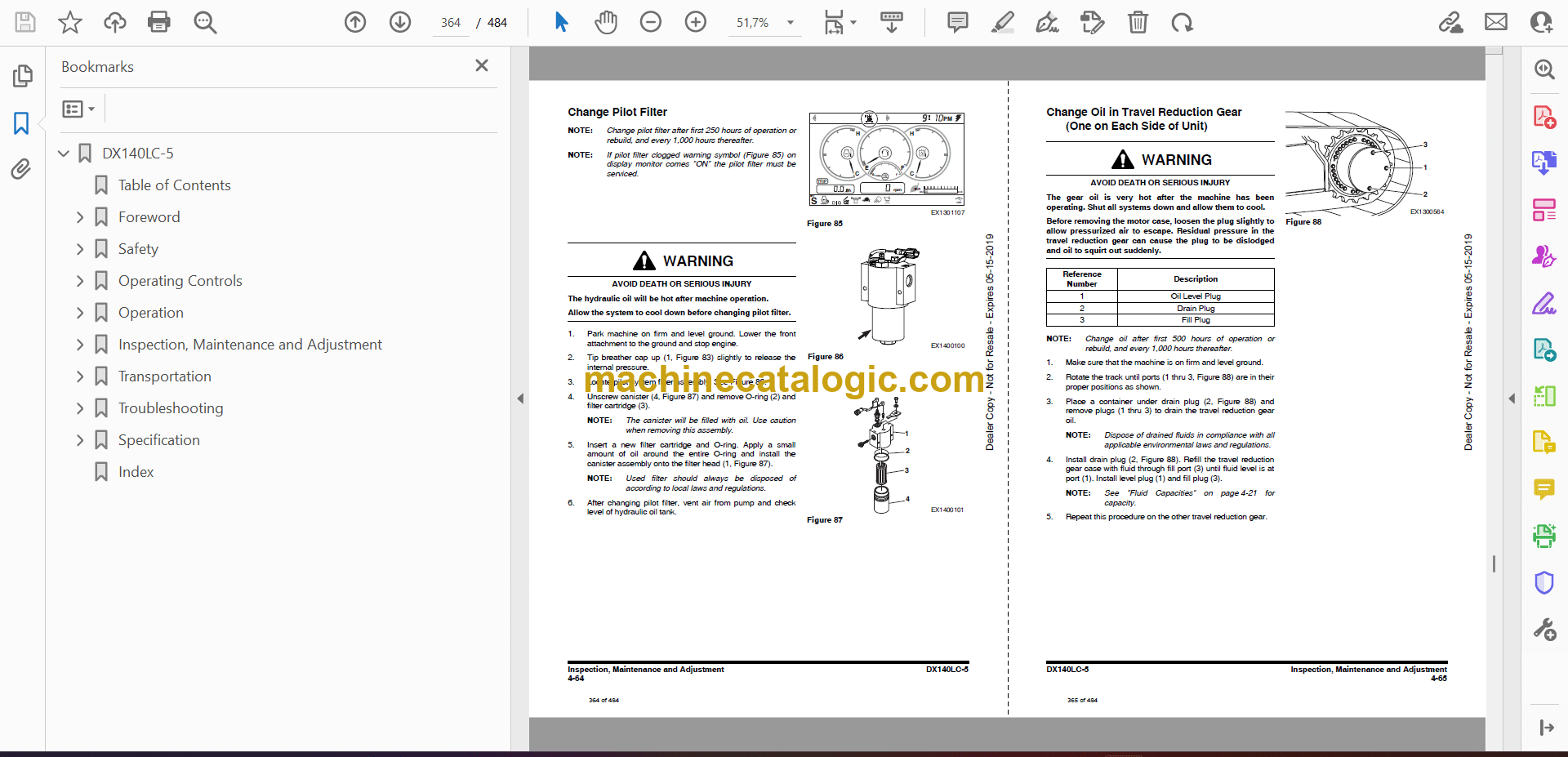Viewport: 1568px width, 757px height.
Task: Open the find text magnifier
Action: coord(205,22)
